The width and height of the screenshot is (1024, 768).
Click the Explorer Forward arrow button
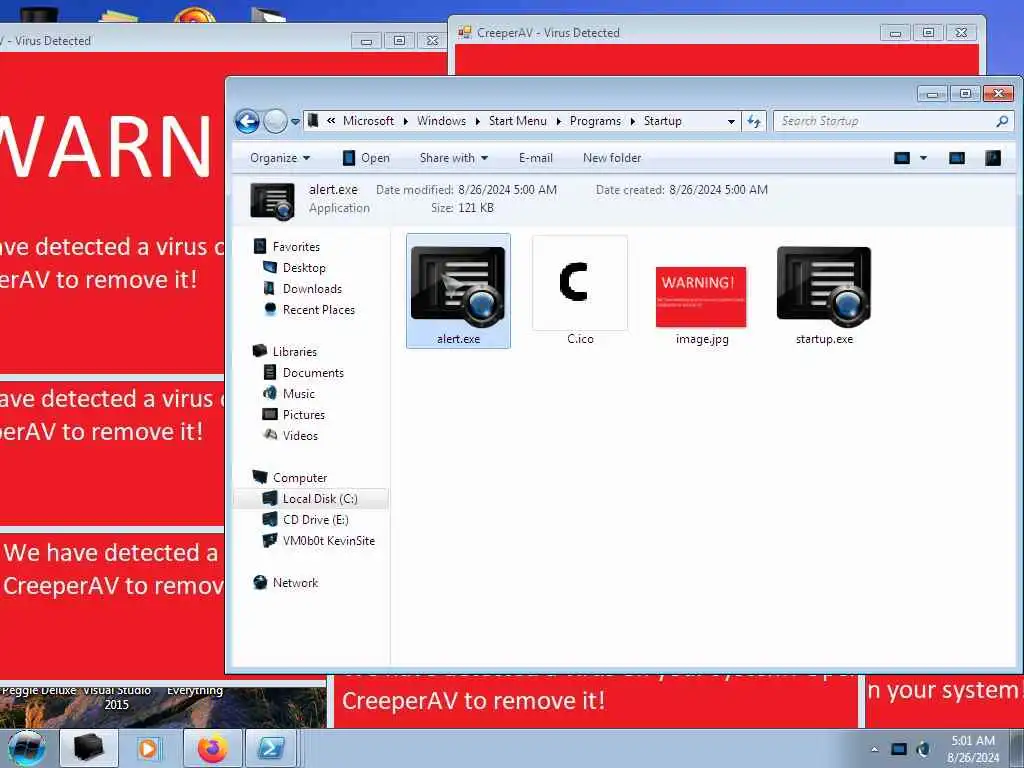(275, 121)
